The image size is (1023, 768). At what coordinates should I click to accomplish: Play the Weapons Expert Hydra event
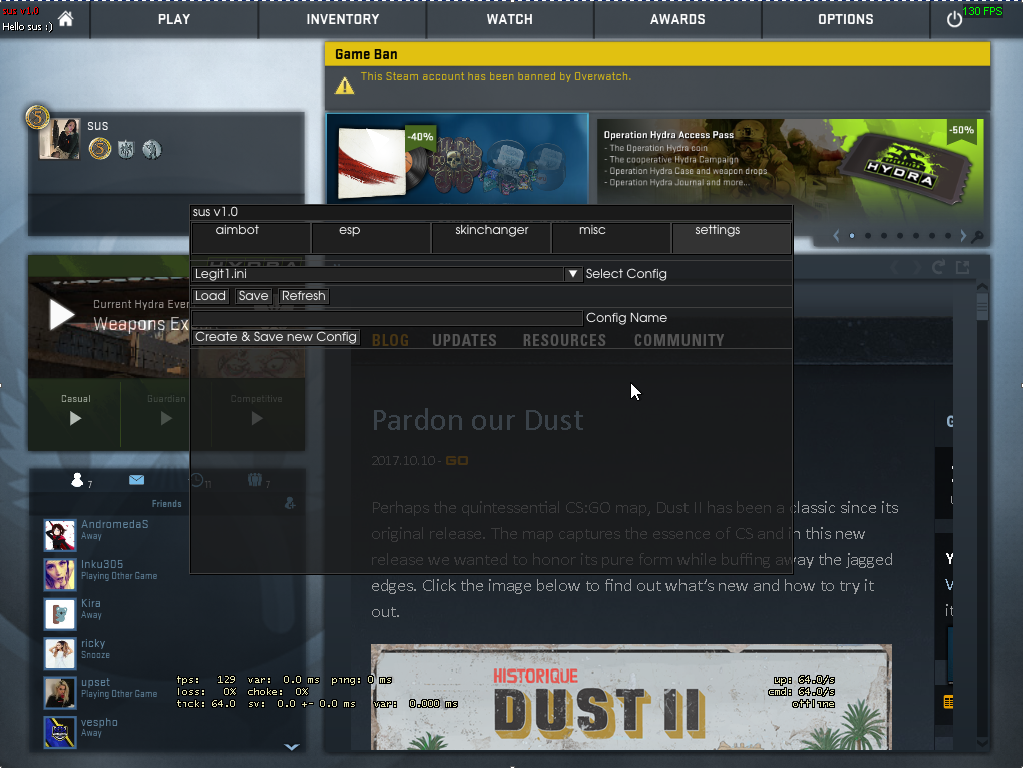point(62,315)
